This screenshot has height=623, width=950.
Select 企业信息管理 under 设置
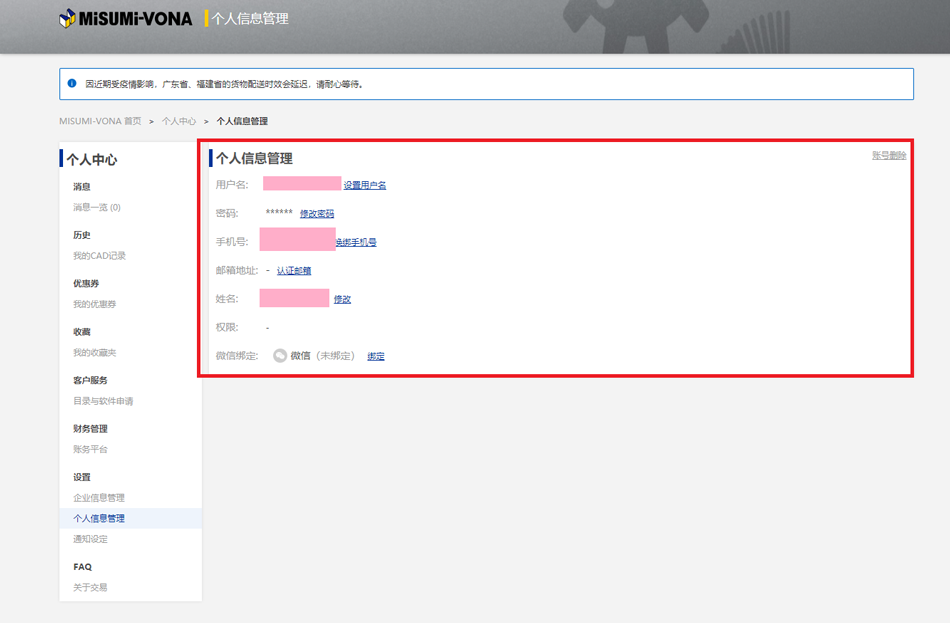[99, 498]
